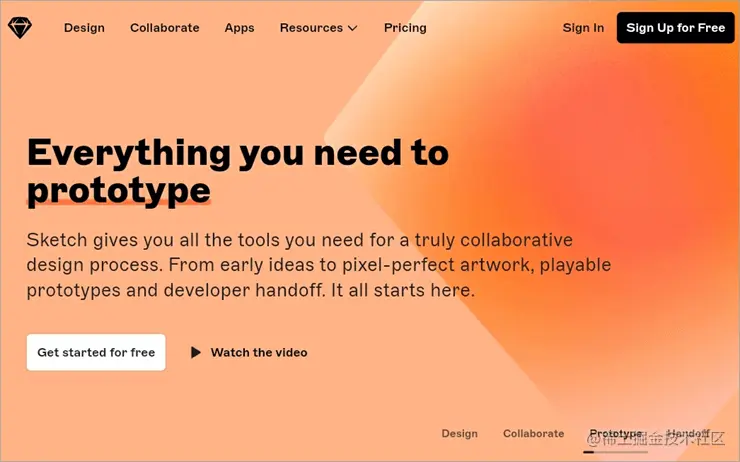Click the Sign Up for Free button
Viewport: 740px width, 462px height.
(675, 28)
